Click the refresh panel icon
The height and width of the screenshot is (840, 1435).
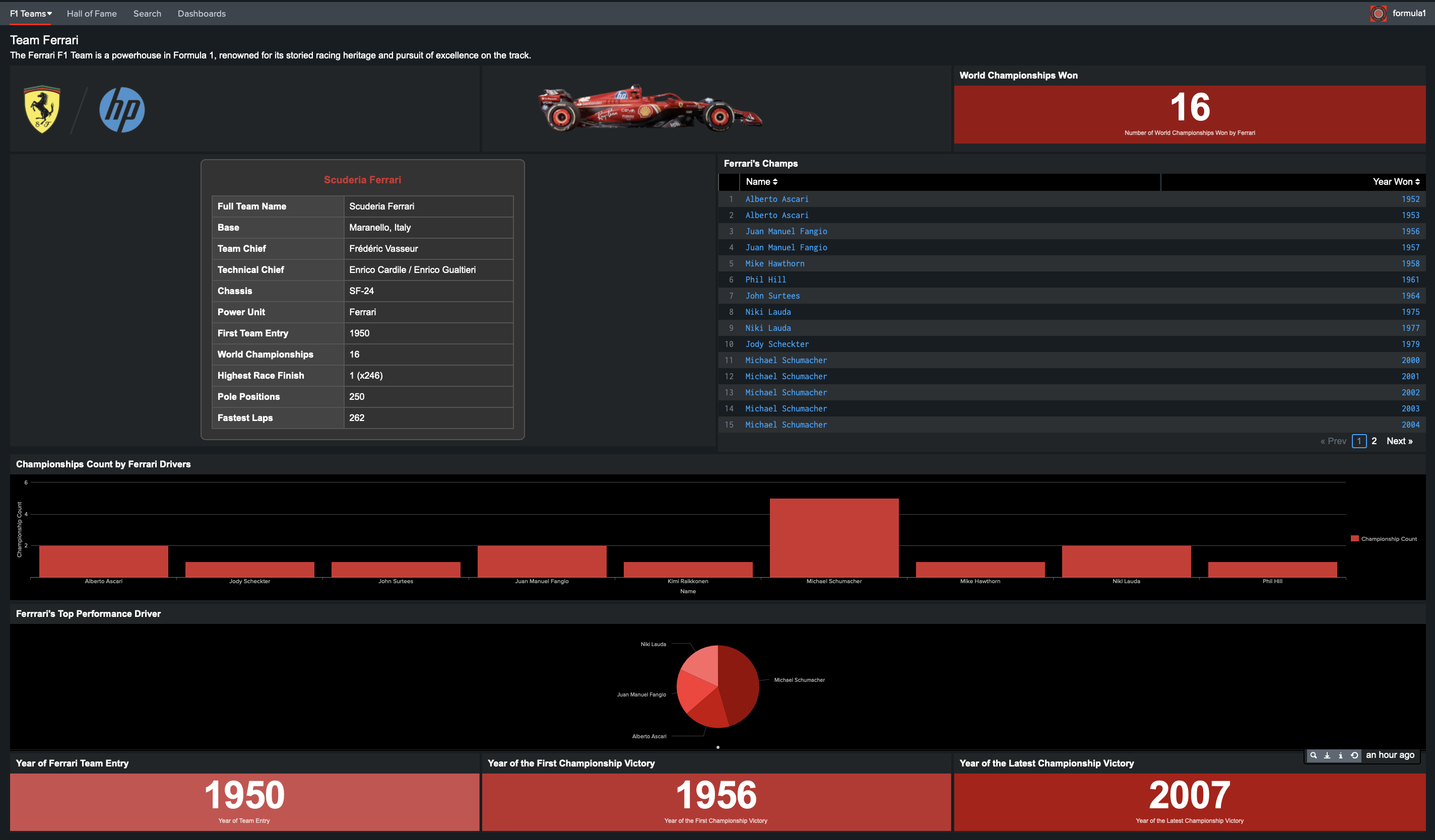(1354, 755)
